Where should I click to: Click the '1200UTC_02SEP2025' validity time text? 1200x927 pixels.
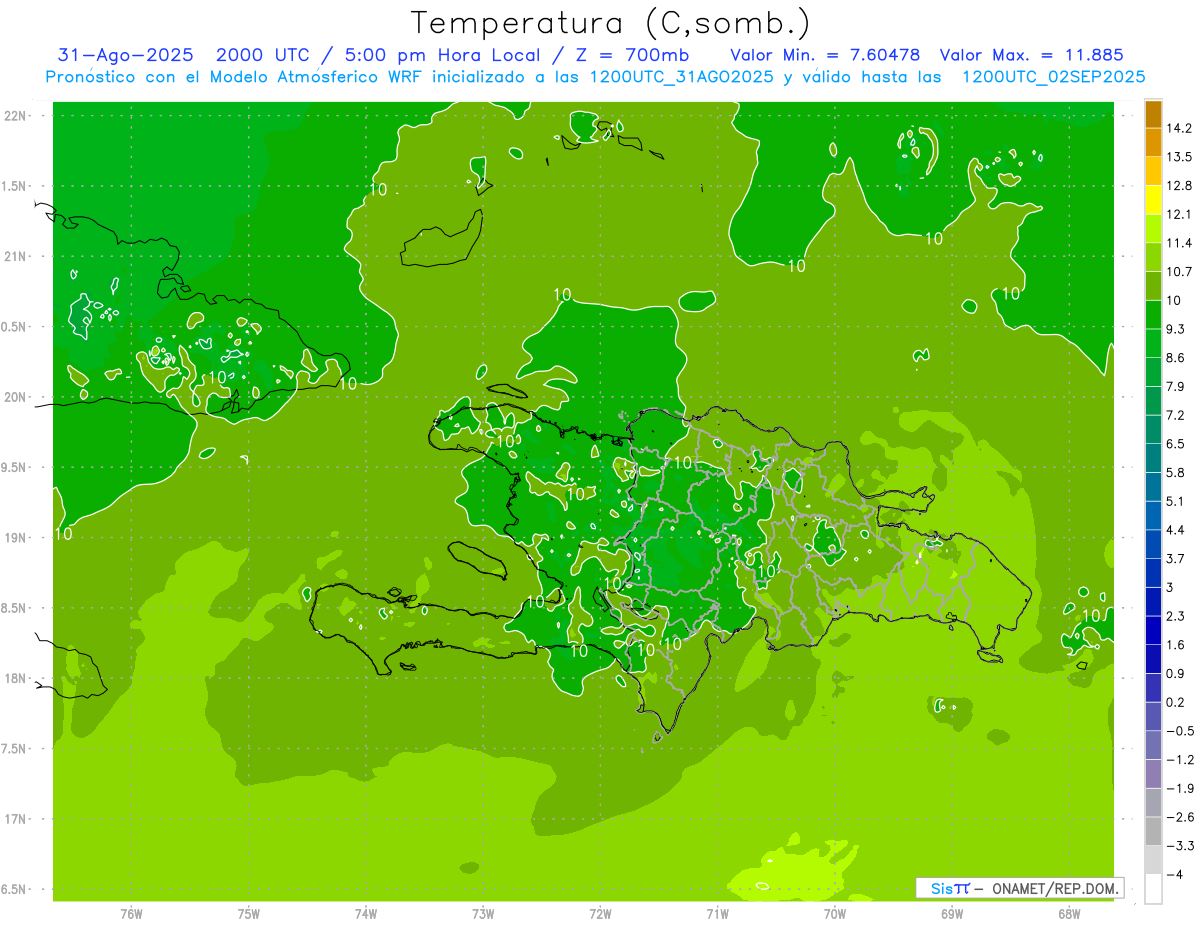click(x=1053, y=77)
